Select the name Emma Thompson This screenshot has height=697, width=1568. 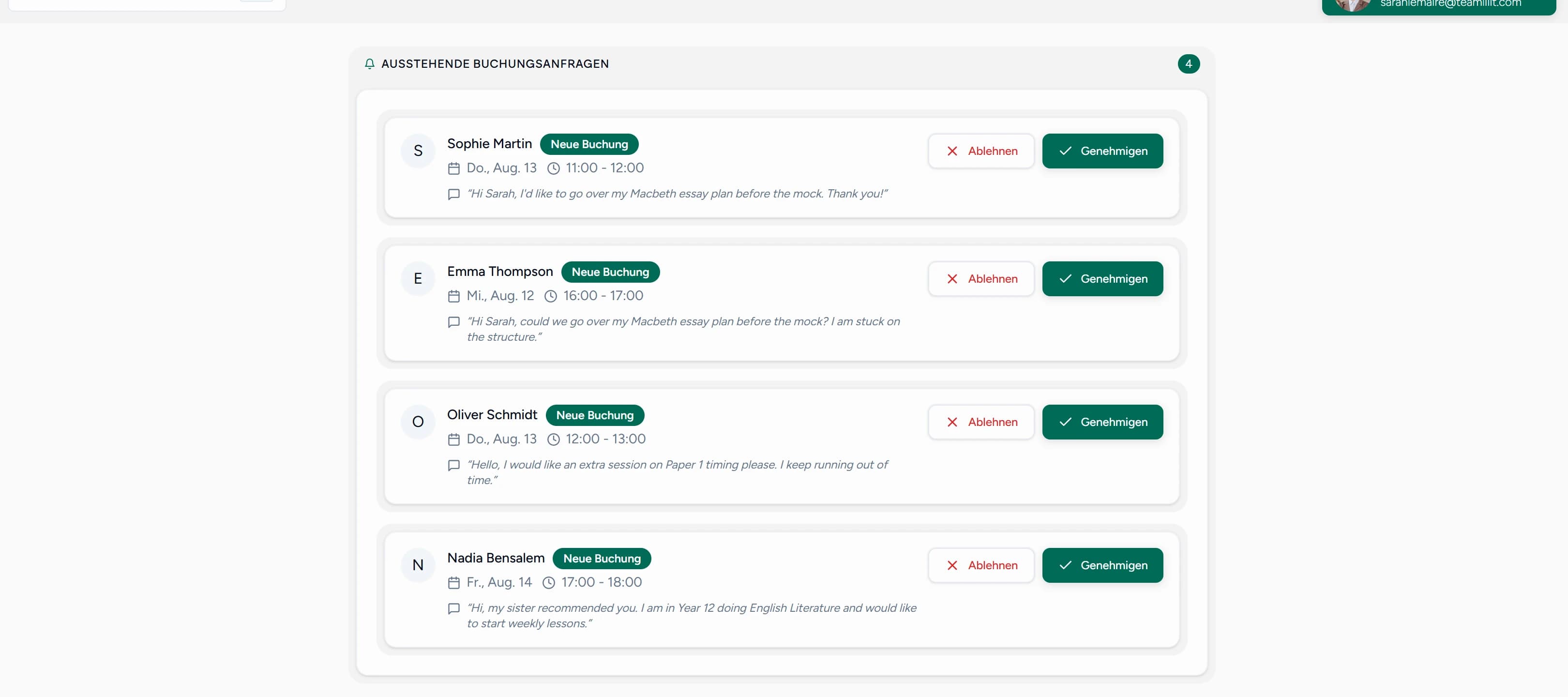pyautogui.click(x=500, y=272)
